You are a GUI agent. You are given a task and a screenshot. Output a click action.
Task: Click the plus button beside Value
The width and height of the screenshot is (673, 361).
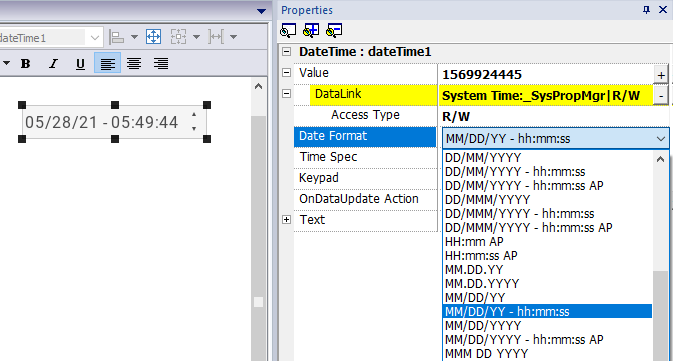[x=661, y=75]
